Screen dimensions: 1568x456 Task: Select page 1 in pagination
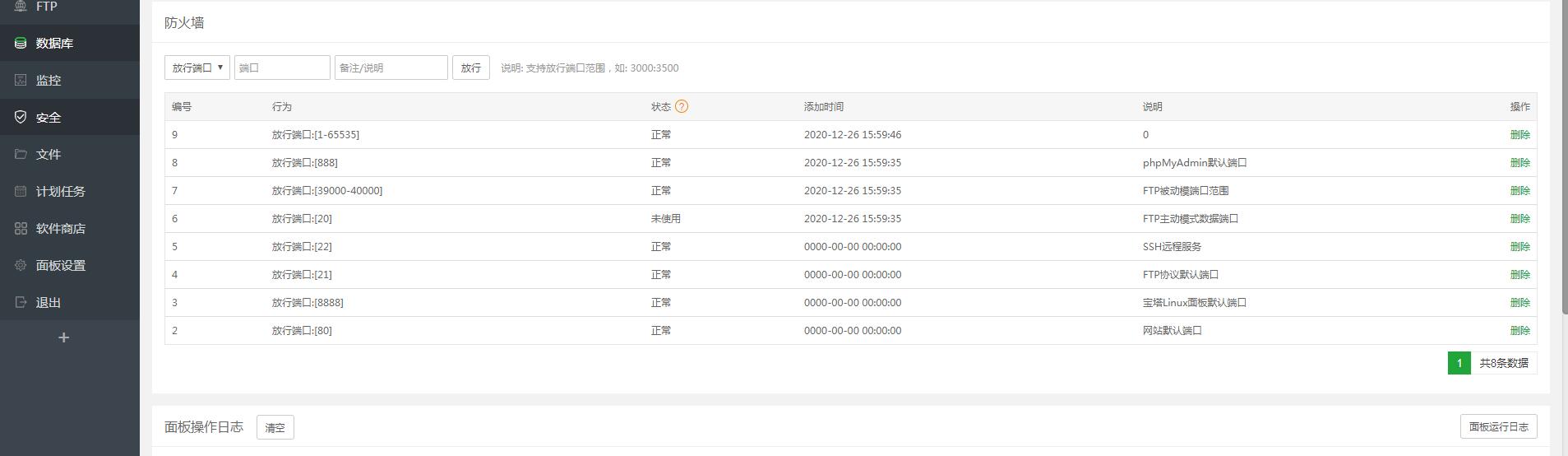[x=1459, y=363]
